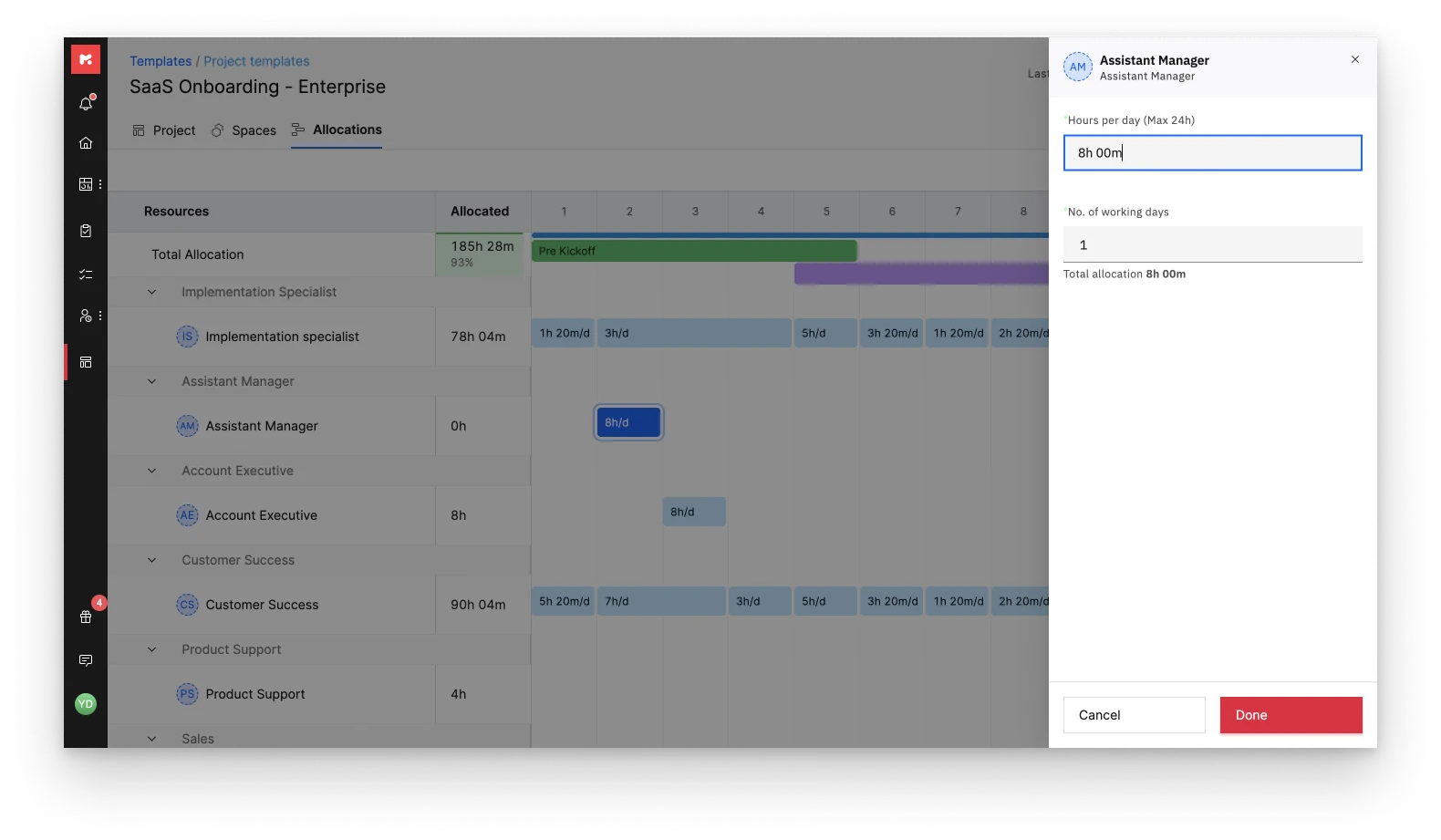
Task: Go to the Home icon in sidebar
Action: coord(86,143)
